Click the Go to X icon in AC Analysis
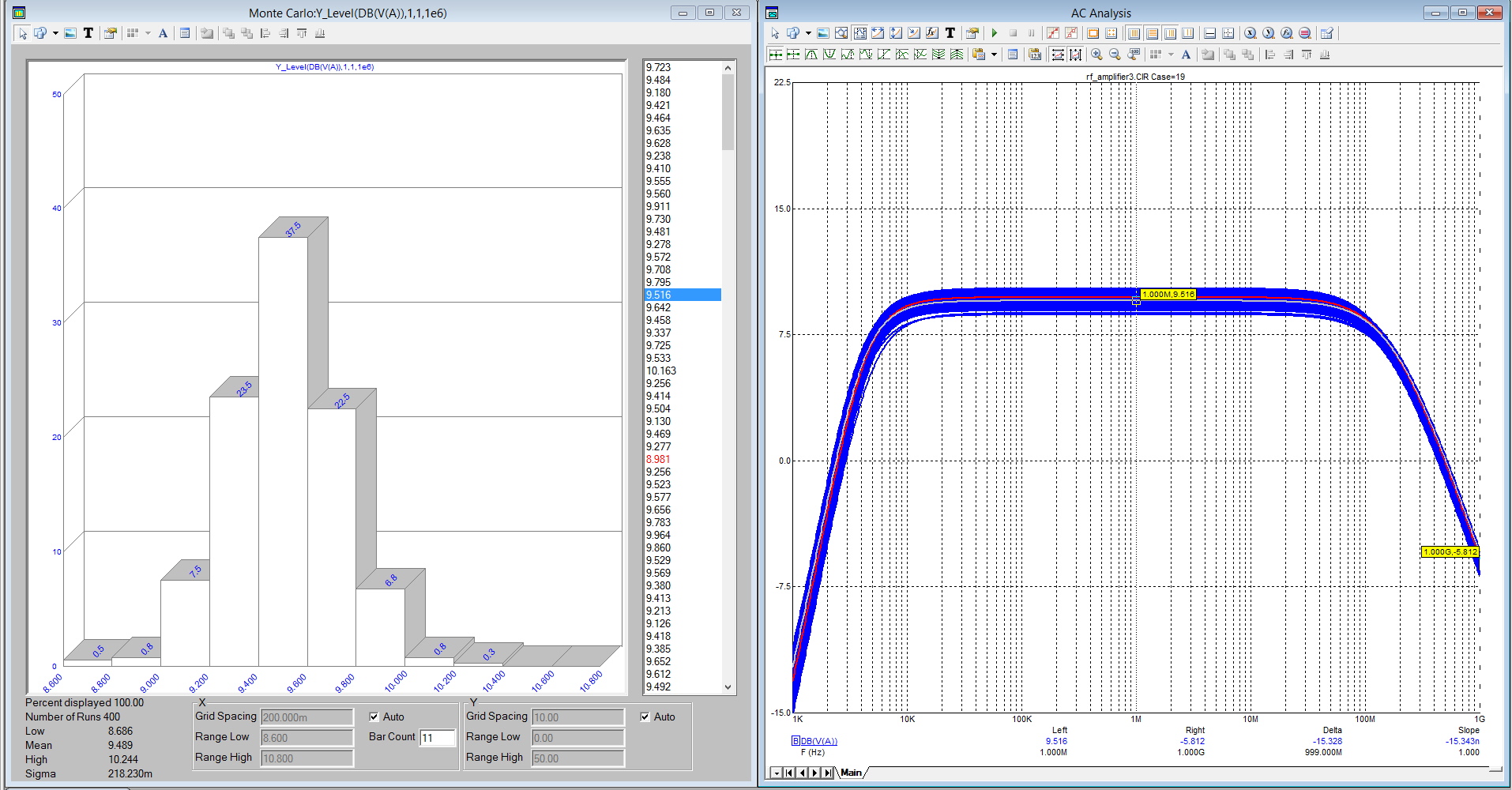1512x790 pixels. 1250,33
